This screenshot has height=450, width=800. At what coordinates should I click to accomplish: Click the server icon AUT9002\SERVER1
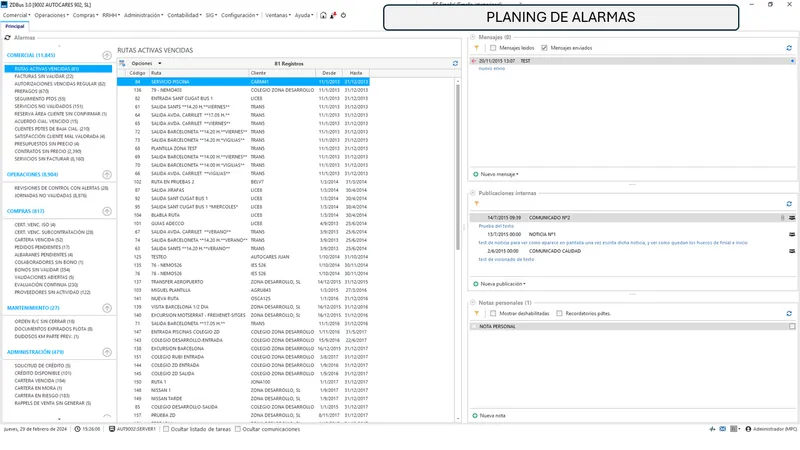pos(112,429)
